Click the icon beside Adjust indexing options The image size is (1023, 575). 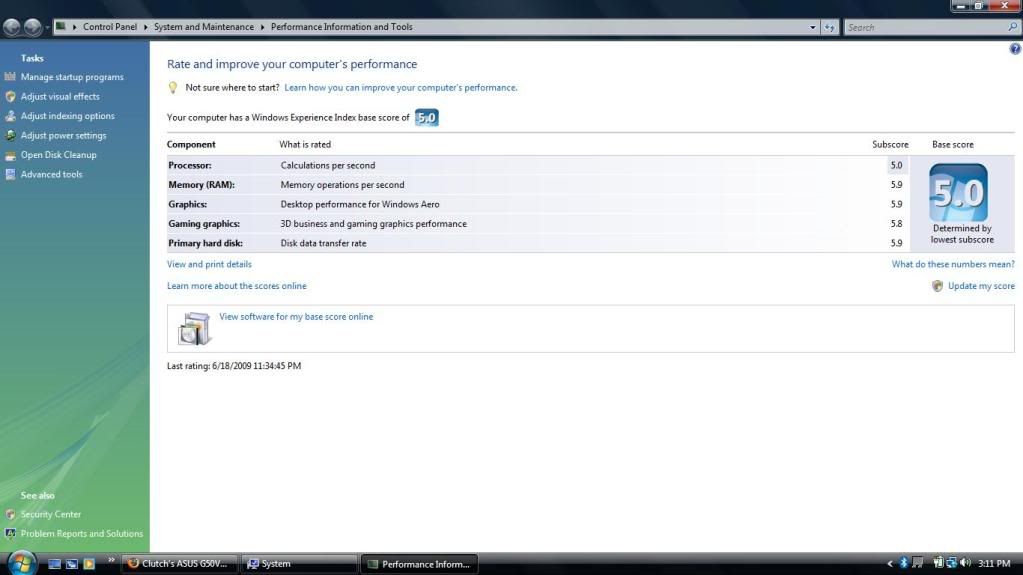[x=10, y=116]
